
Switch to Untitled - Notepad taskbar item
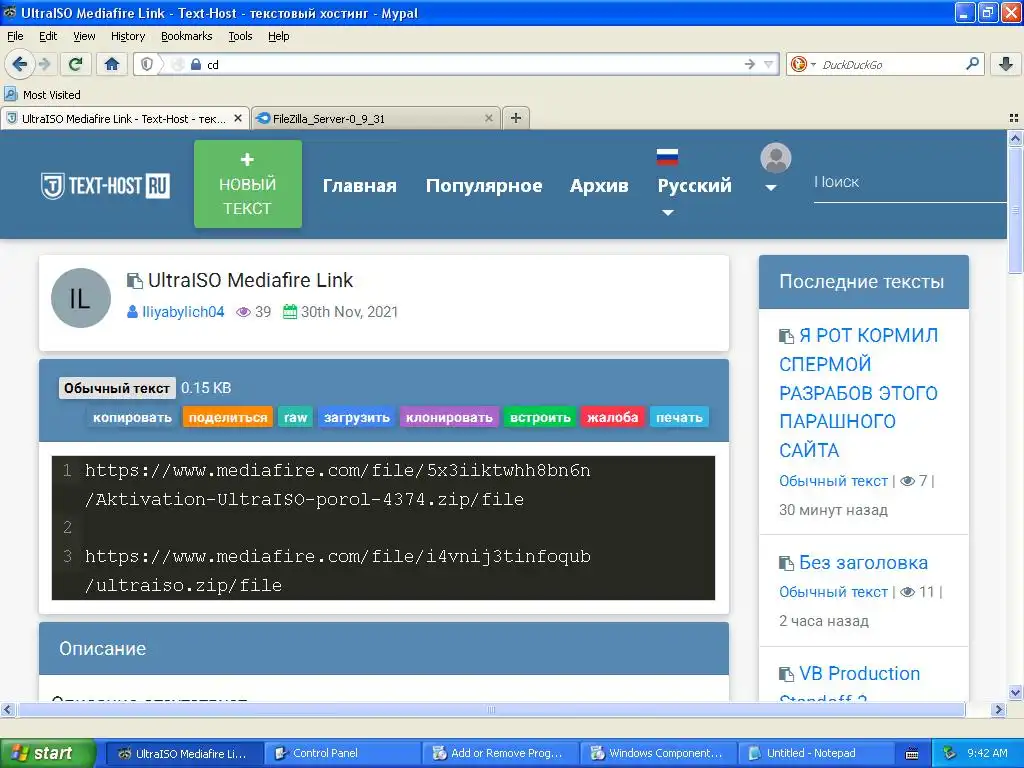pos(816,753)
